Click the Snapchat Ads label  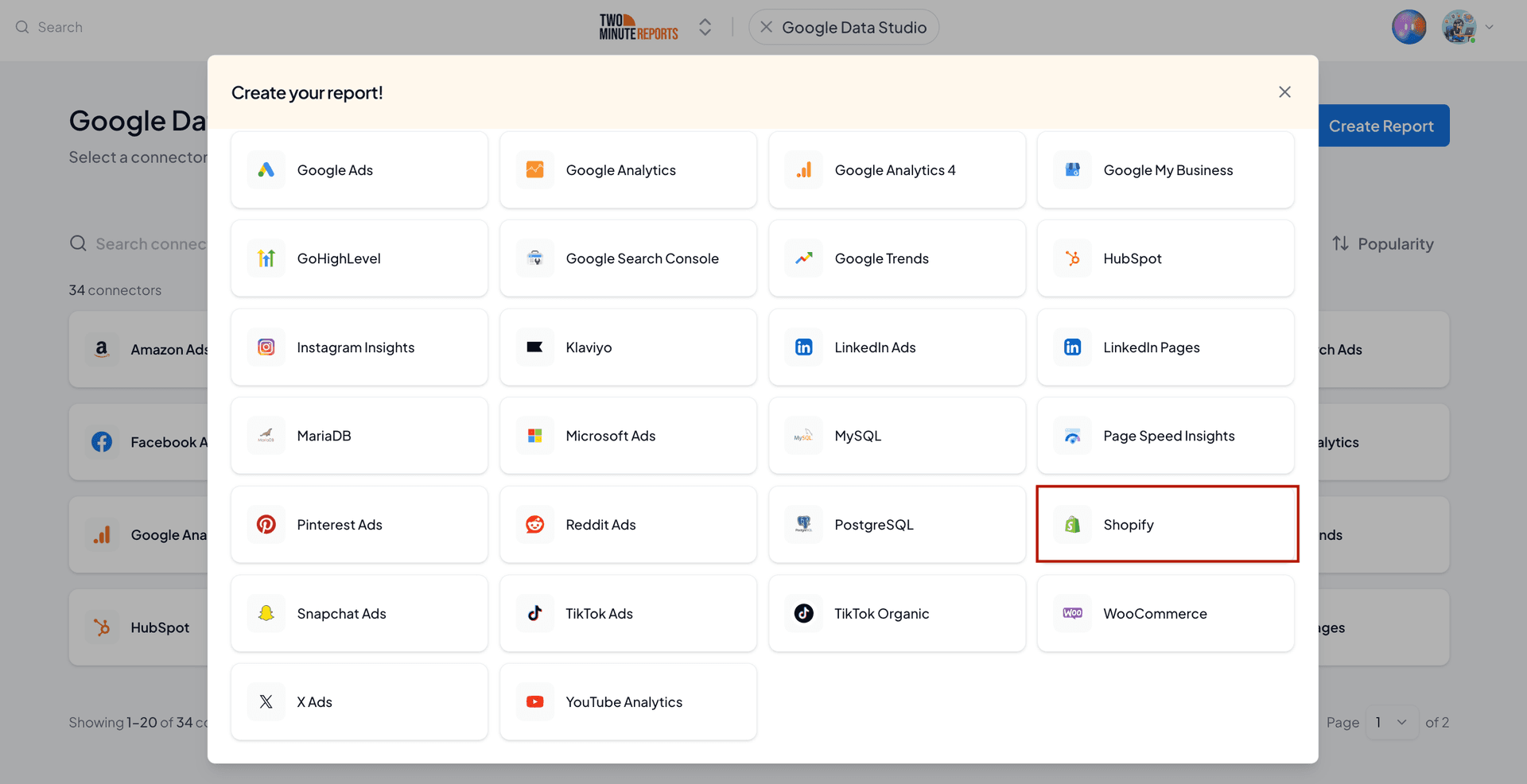tap(341, 614)
